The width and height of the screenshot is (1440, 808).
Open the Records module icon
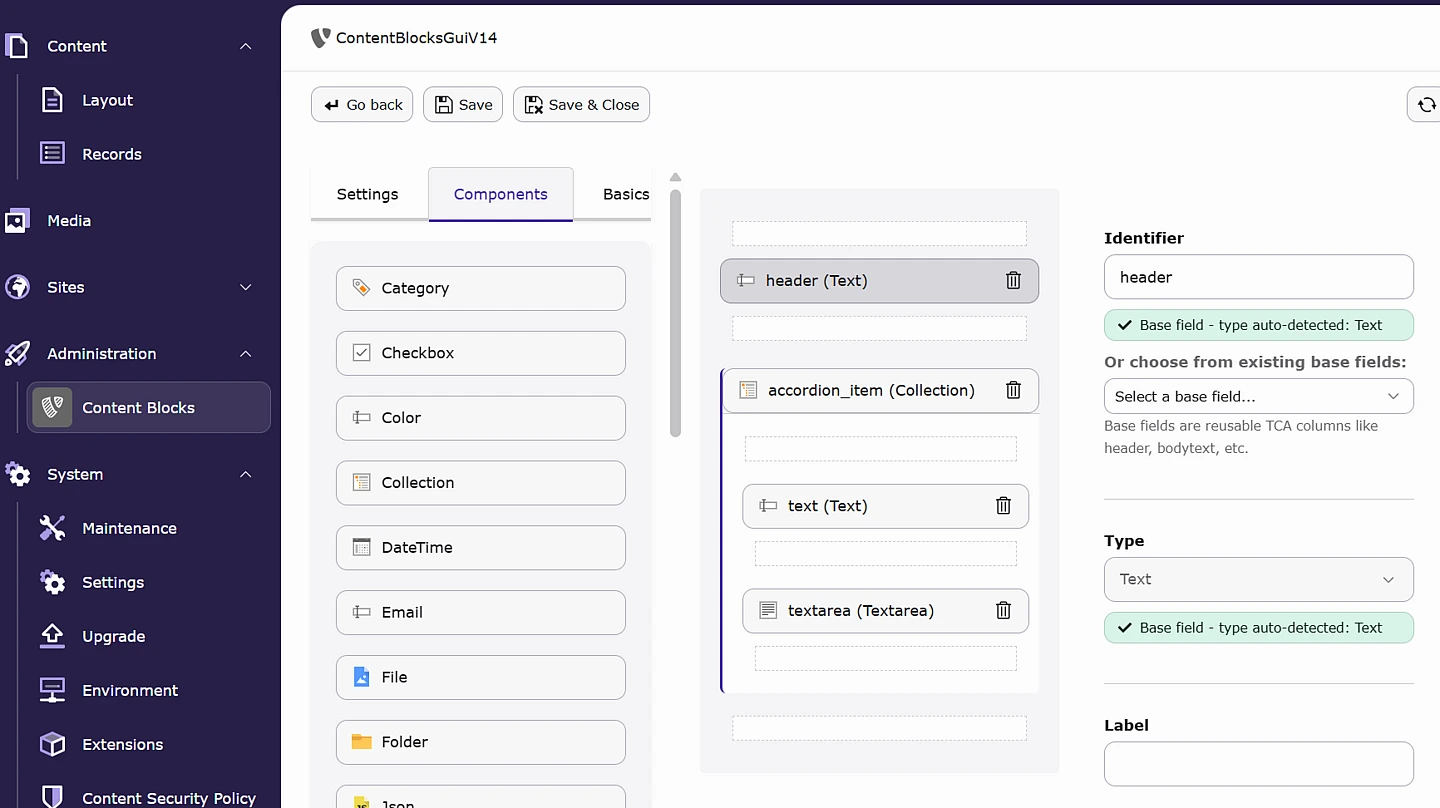coord(52,154)
